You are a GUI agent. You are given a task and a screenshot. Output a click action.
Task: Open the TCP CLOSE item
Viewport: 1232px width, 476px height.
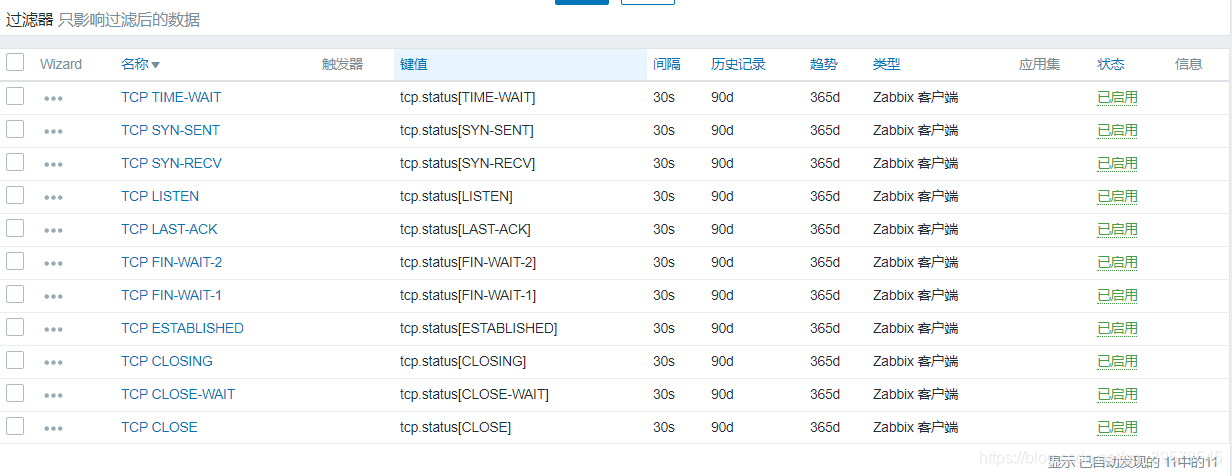pos(159,427)
